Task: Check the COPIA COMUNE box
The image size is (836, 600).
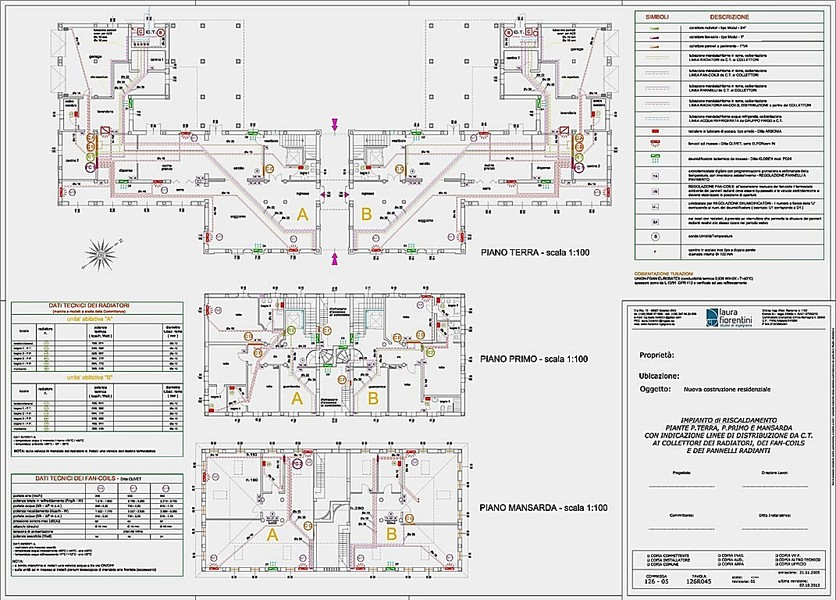Action: click(x=649, y=566)
